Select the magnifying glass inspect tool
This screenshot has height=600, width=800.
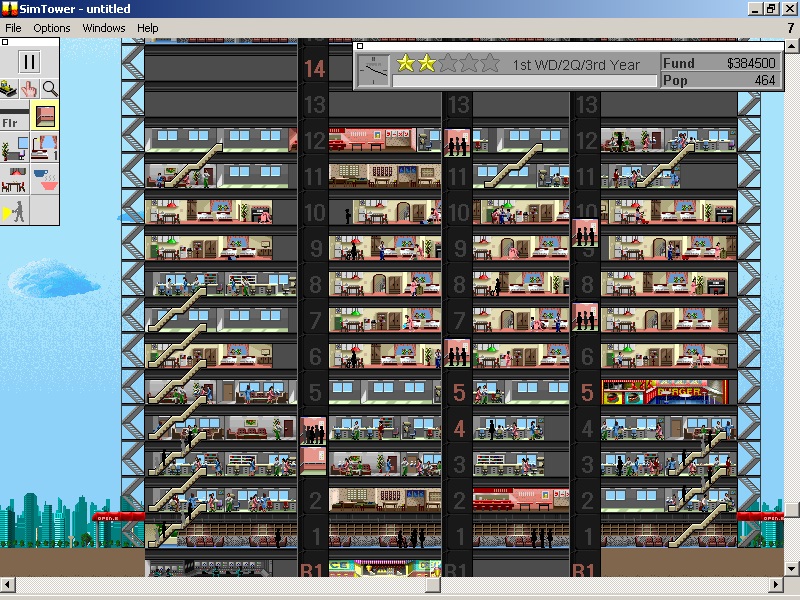pyautogui.click(x=49, y=89)
